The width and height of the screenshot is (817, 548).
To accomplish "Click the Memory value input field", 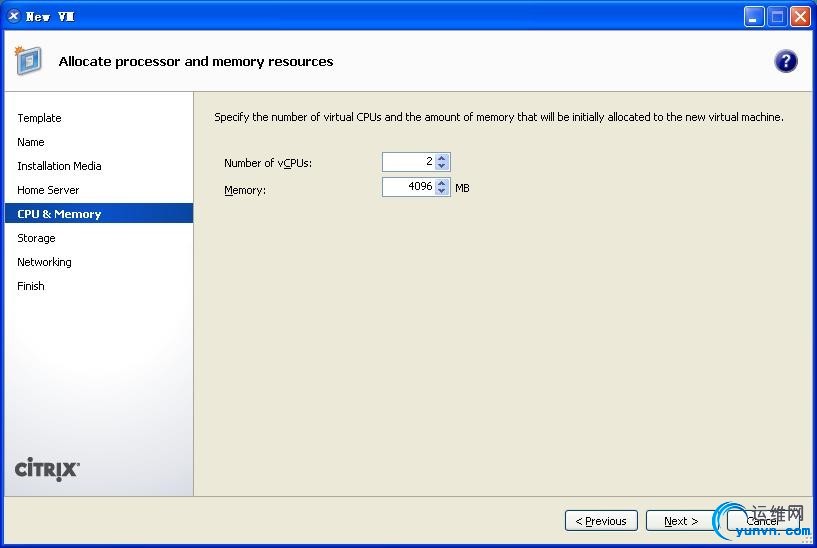I will pyautogui.click(x=410, y=187).
